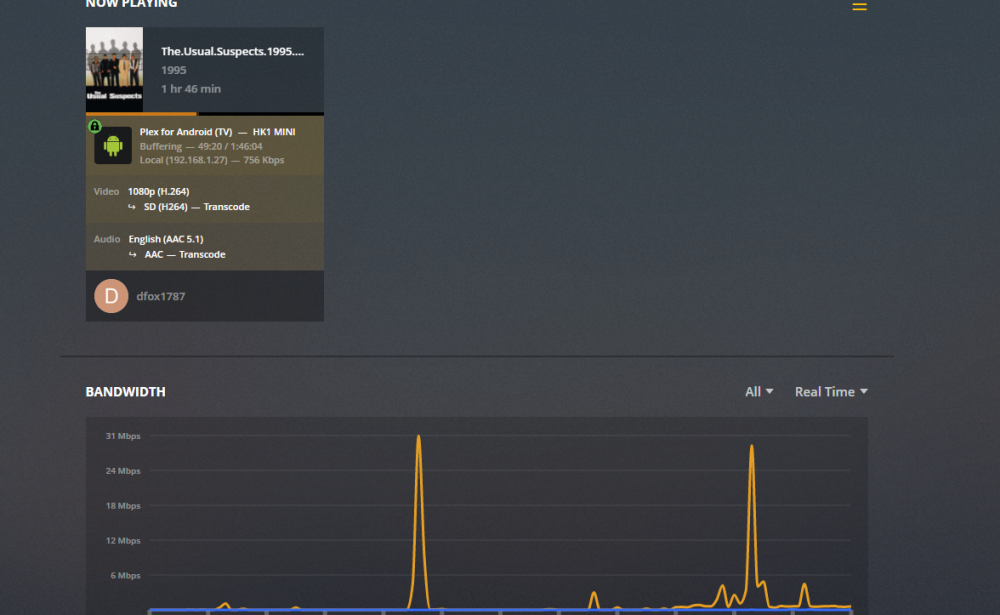The image size is (1000, 615).
Task: Click the 24 Mbps axis label
Action: (x=123, y=471)
